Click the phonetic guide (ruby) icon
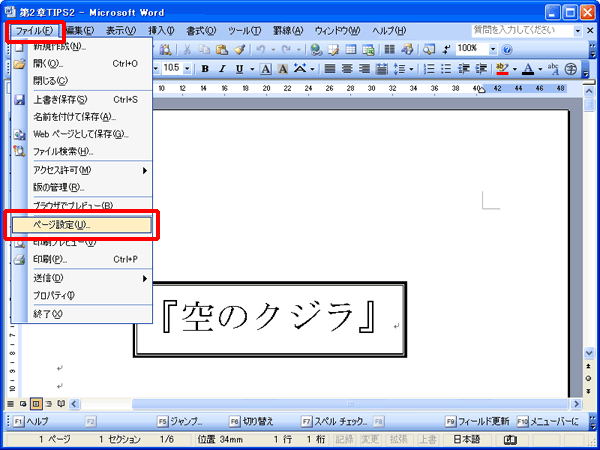 [553, 69]
